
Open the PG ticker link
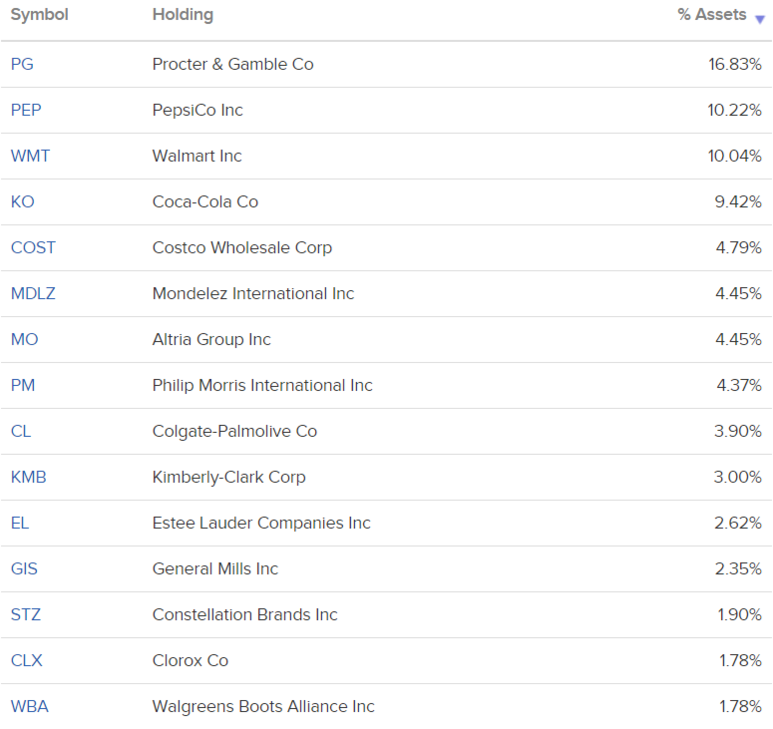click(x=22, y=64)
